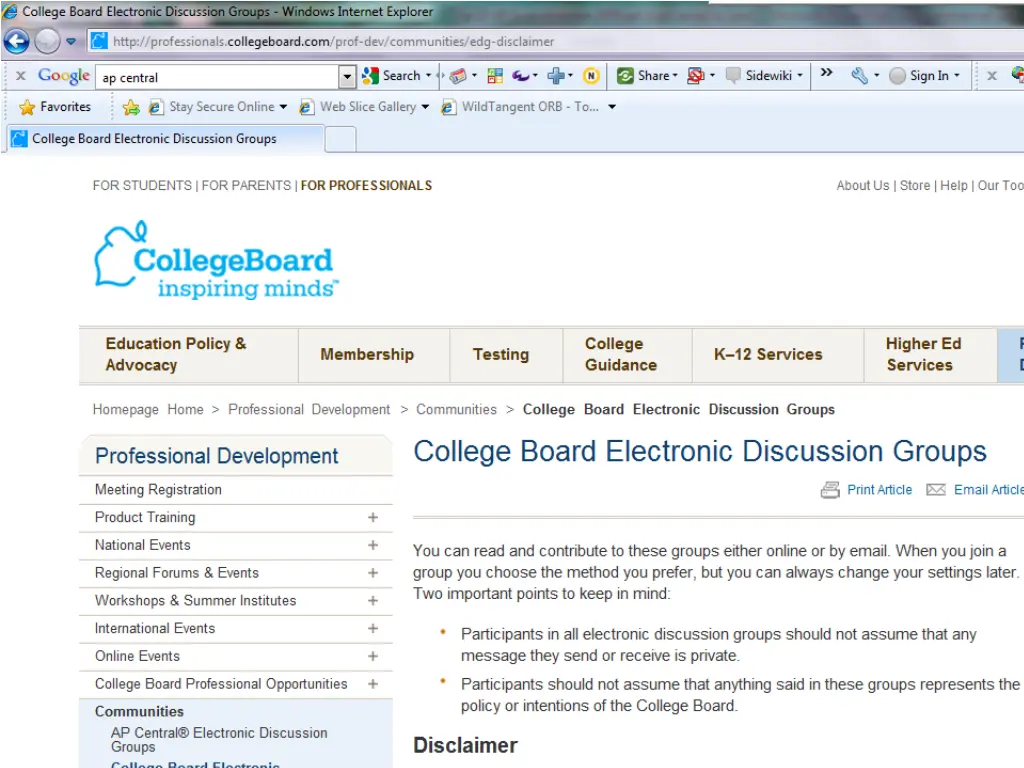Click the printer icon for Print Article
Viewport: 1024px width, 768px height.
830,490
